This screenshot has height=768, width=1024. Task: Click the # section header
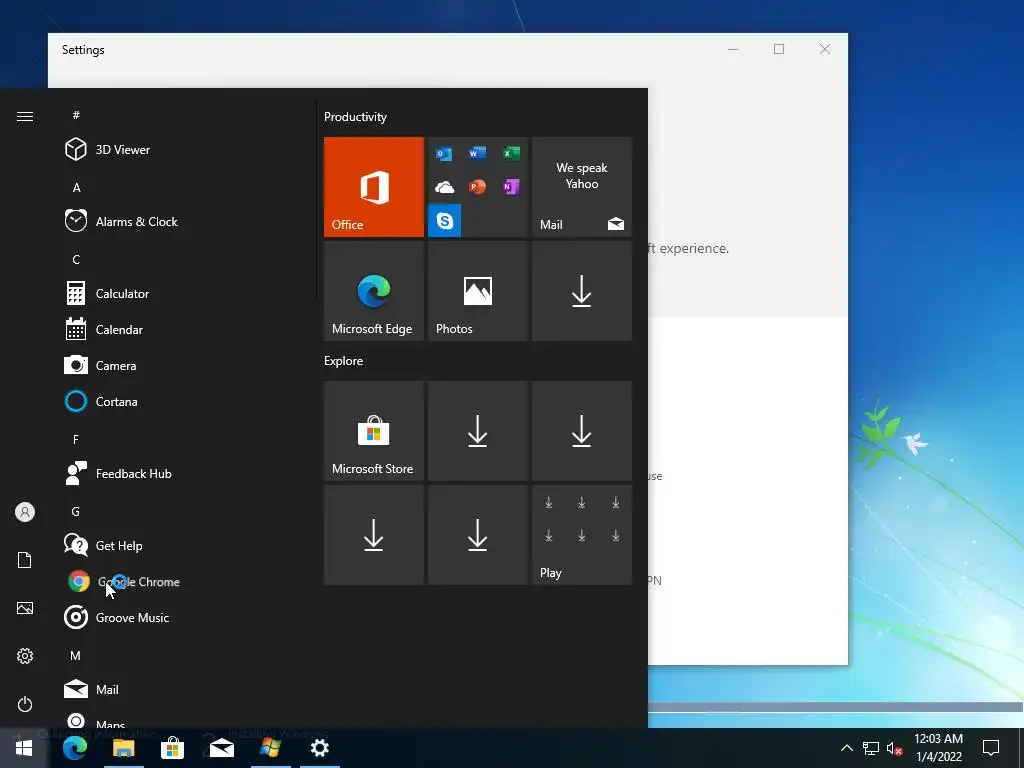click(x=76, y=115)
